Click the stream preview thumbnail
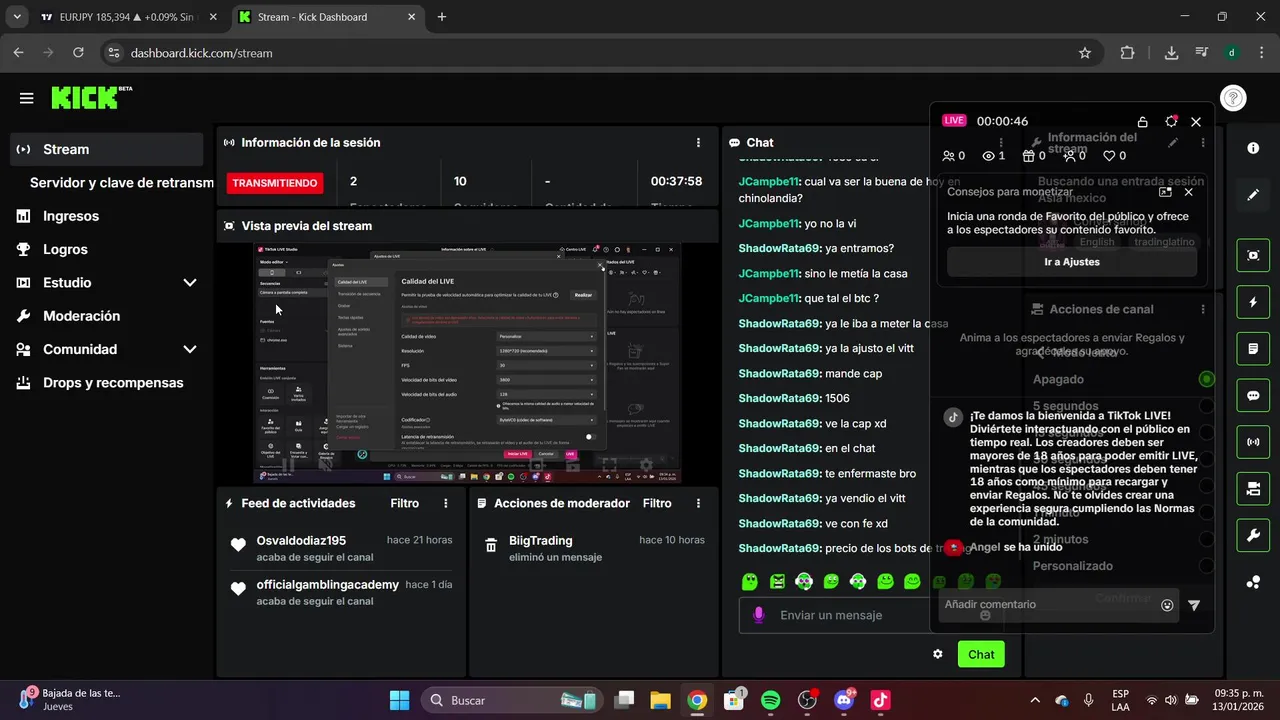The image size is (1280, 720). tap(466, 364)
